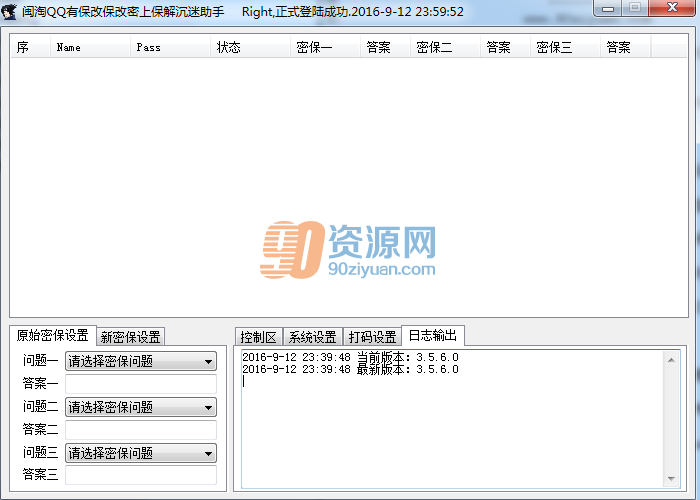Open 问题三 security question dropdown
The image size is (700, 500).
[x=141, y=453]
